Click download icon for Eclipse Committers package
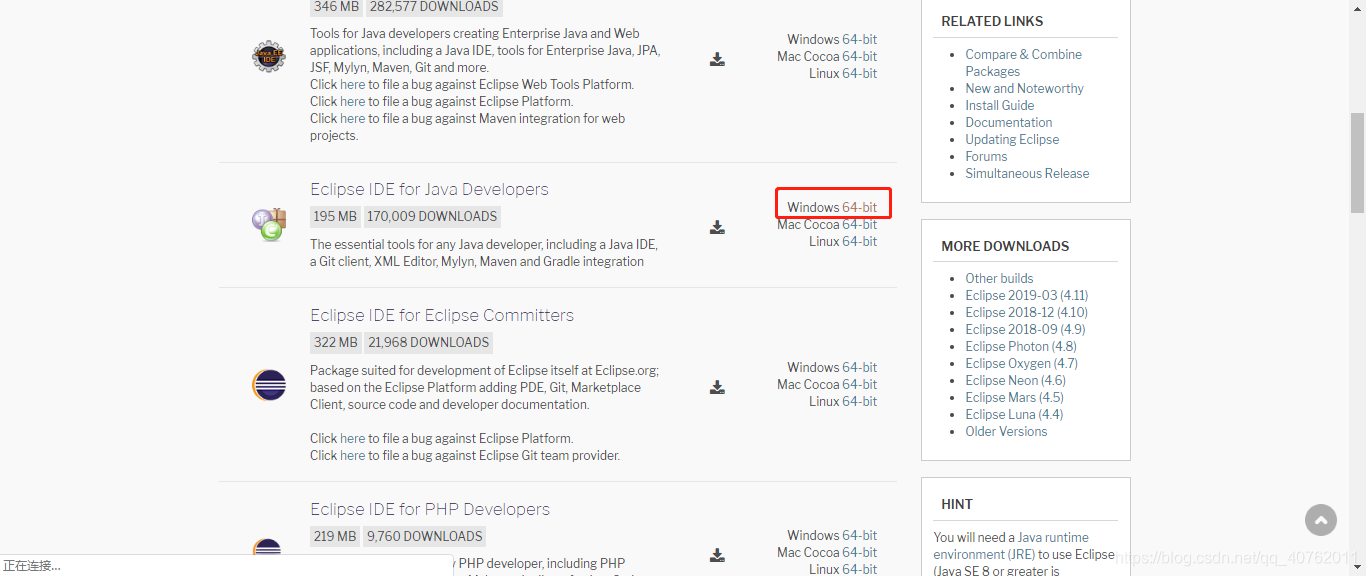Image resolution: width=1366 pixels, height=576 pixels. click(x=717, y=387)
